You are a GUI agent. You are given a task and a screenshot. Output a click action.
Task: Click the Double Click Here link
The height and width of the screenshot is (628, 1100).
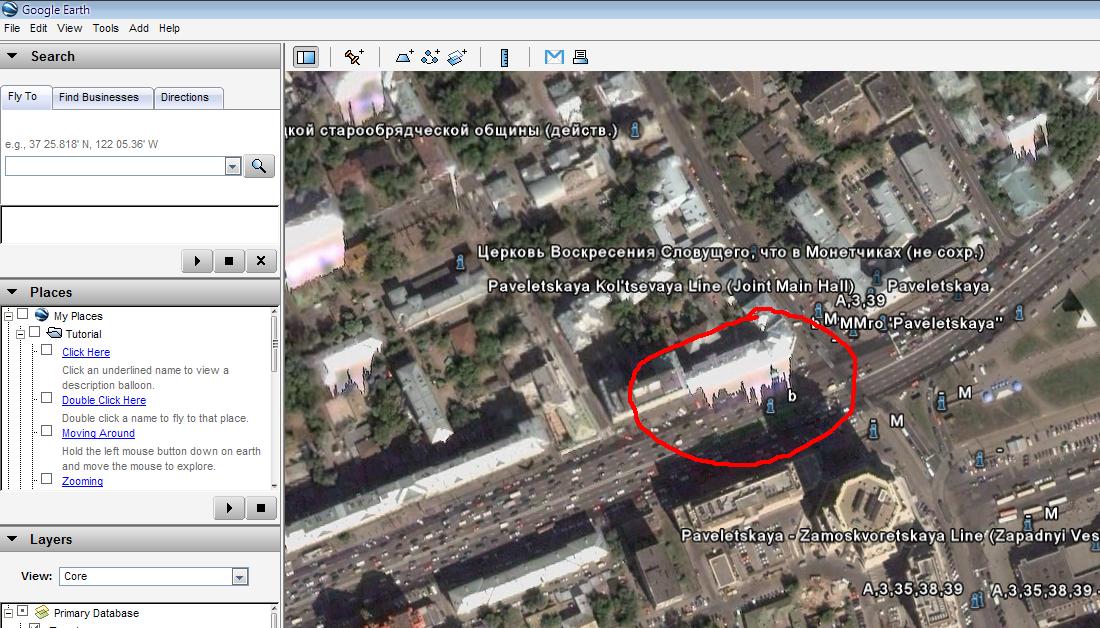click(103, 400)
